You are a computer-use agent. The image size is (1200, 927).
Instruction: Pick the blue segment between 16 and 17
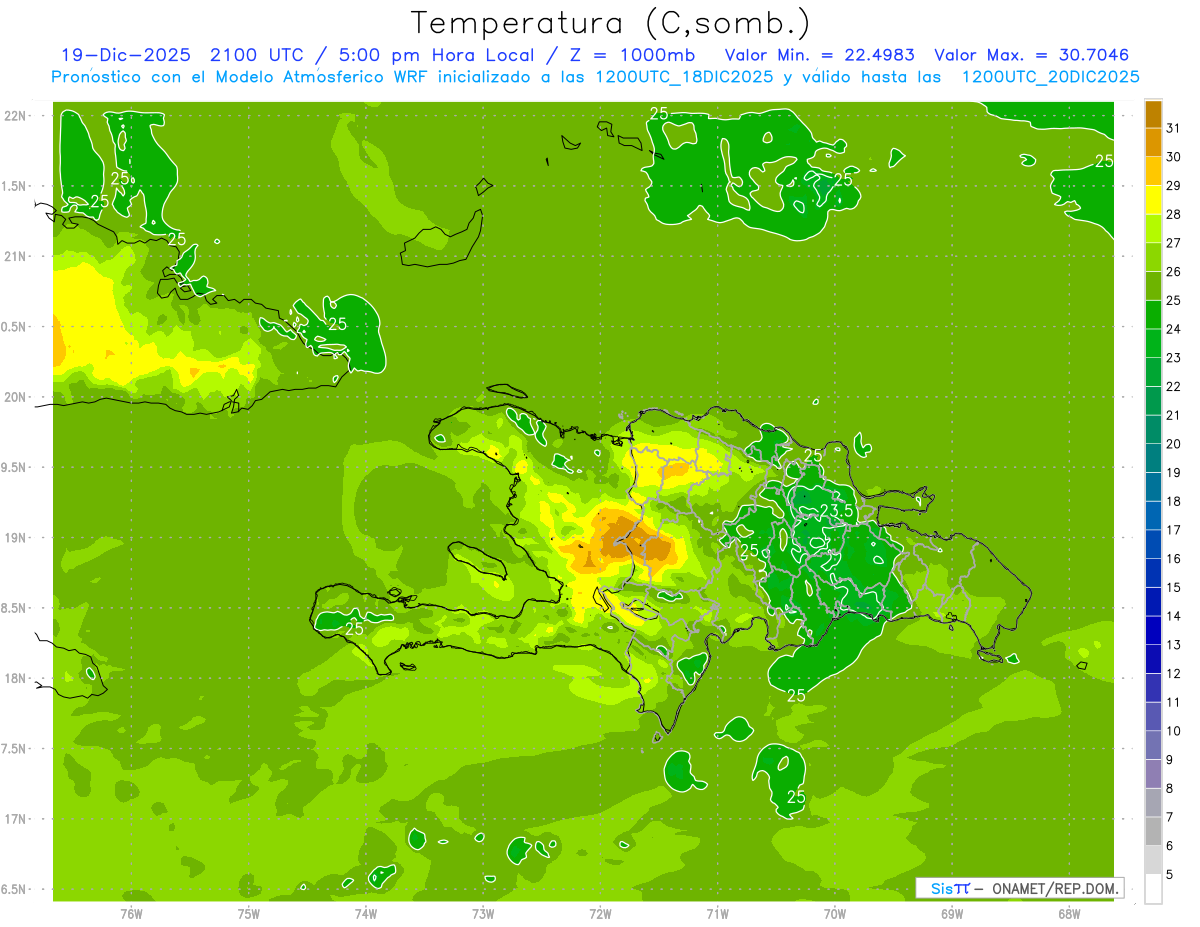1153,545
